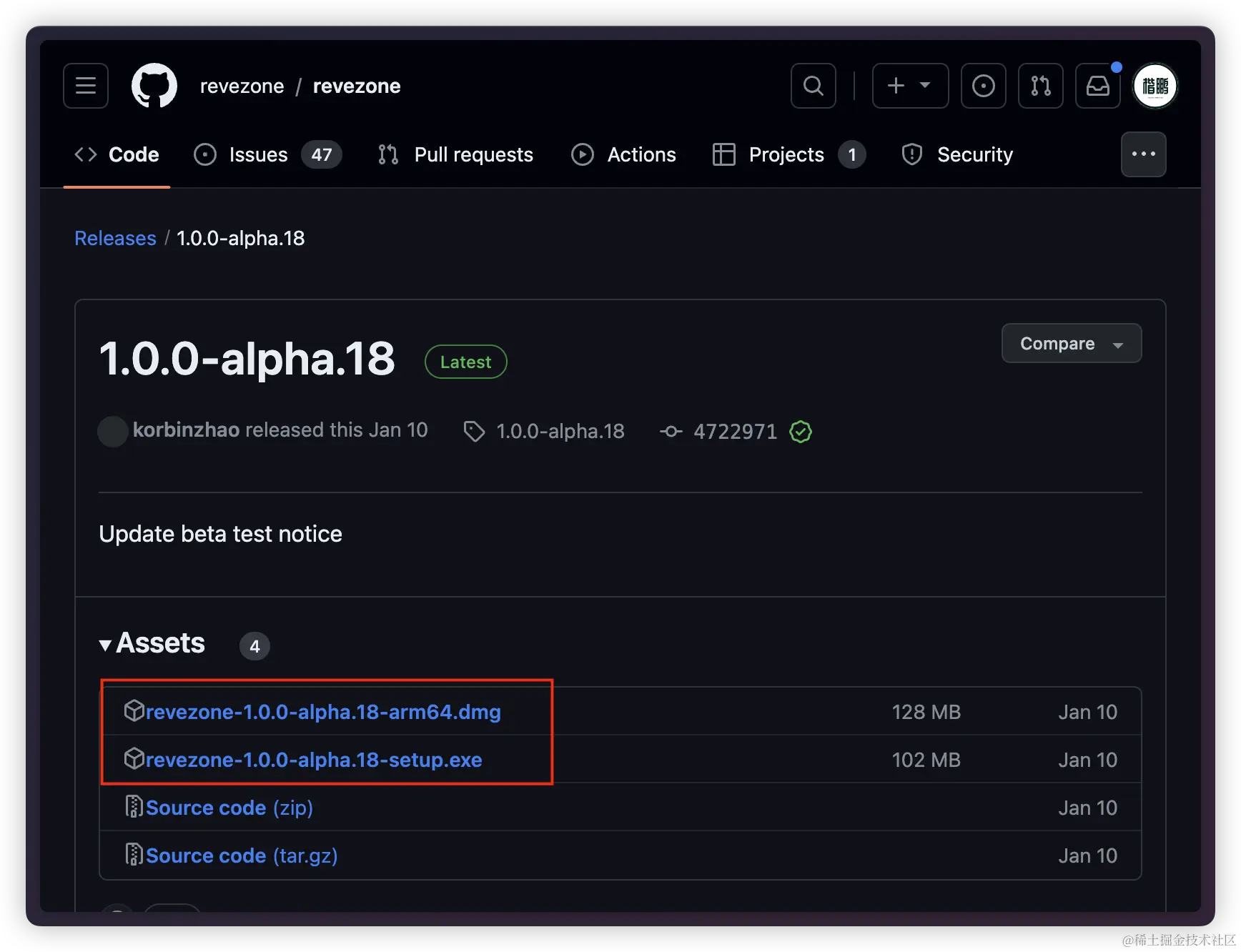Open commit 4722971
The image size is (1241, 952).
point(735,431)
